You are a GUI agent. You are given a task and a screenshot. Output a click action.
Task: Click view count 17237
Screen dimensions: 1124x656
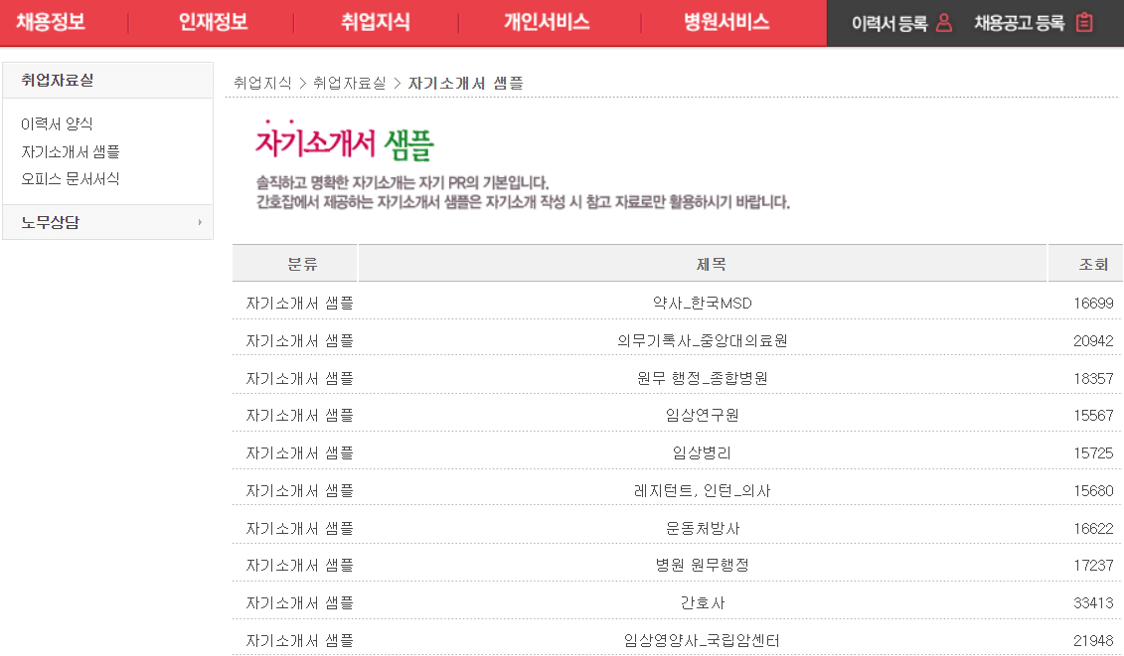[1093, 565]
